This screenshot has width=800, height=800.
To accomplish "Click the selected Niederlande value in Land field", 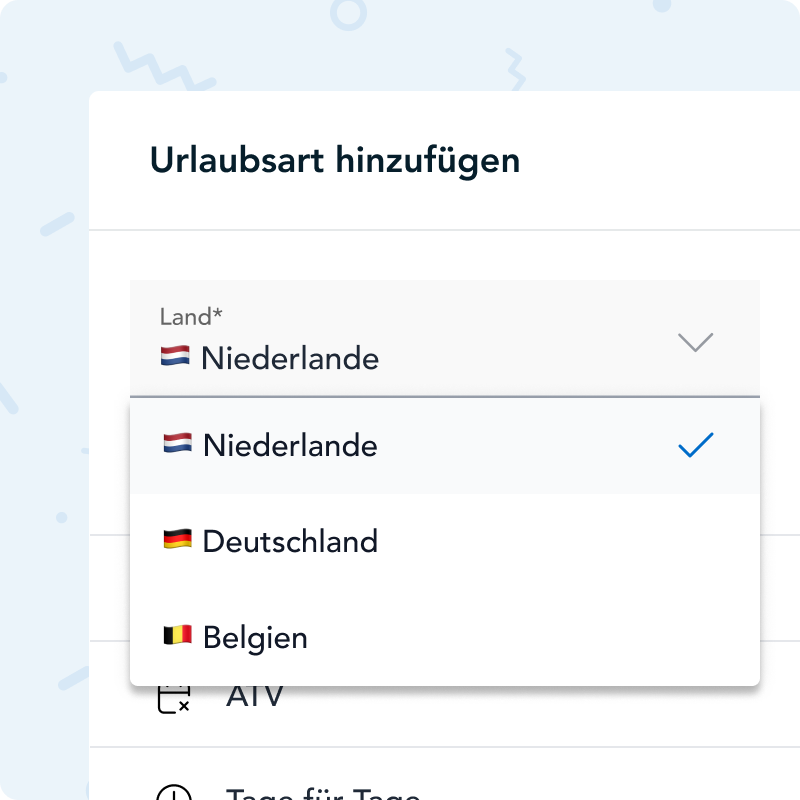I will [x=290, y=357].
